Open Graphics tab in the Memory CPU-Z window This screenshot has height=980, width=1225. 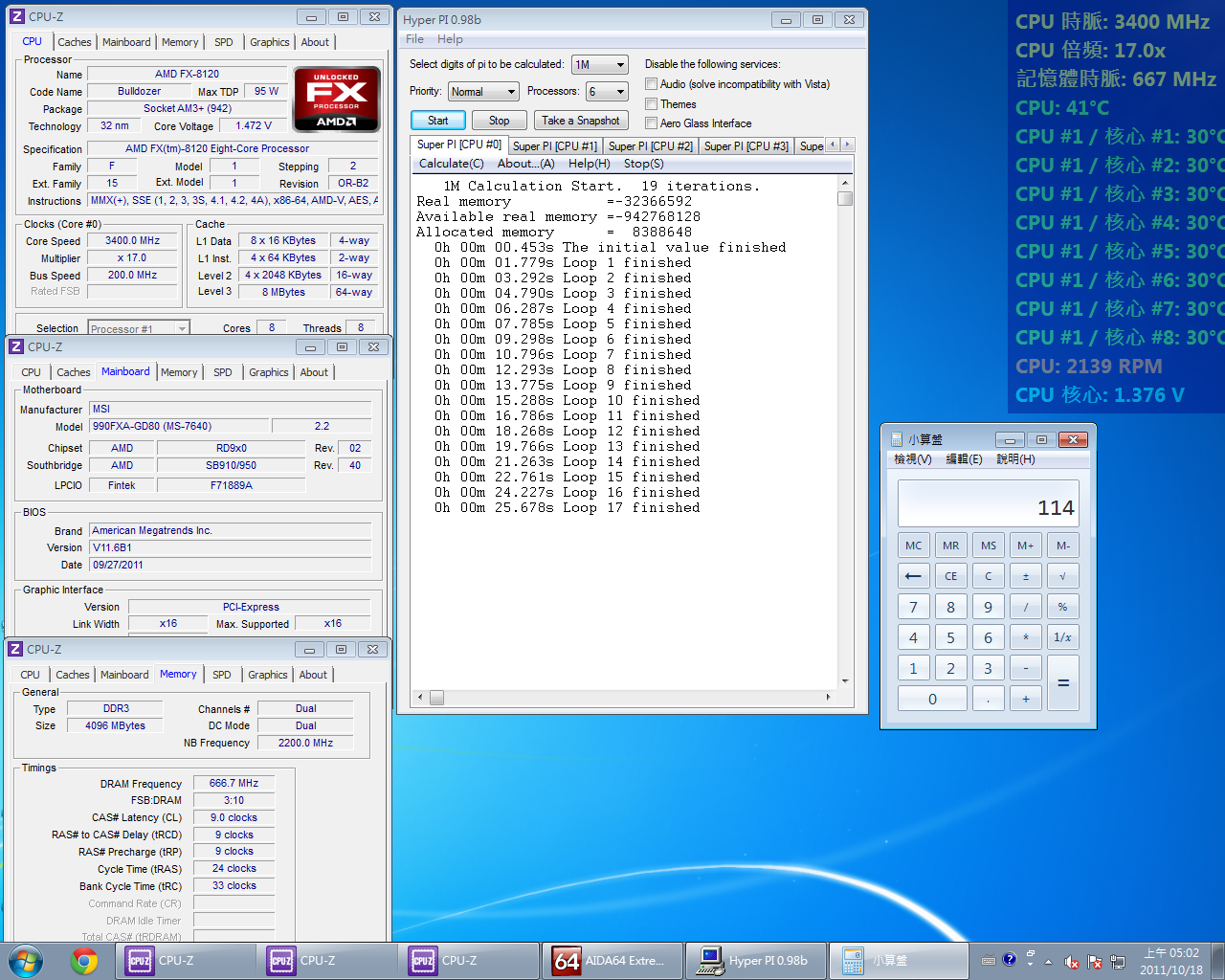pyautogui.click(x=268, y=675)
